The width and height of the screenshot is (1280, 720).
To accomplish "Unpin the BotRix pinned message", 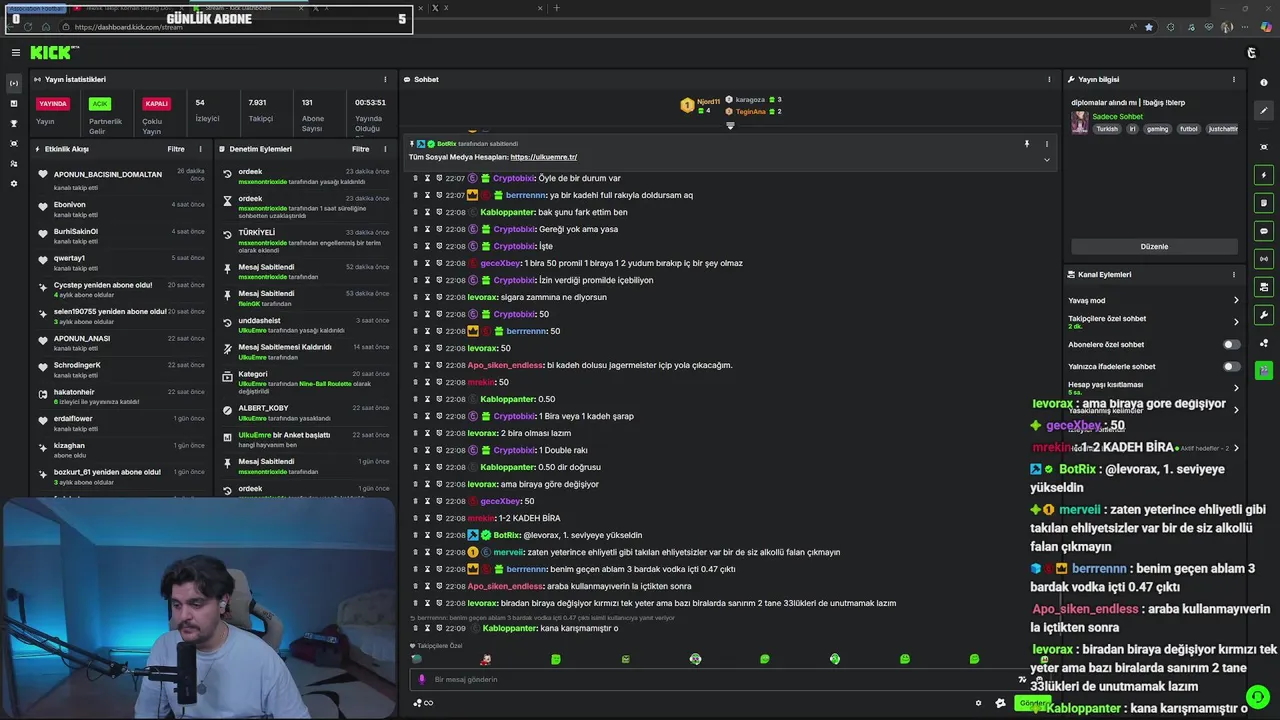I will (1026, 144).
